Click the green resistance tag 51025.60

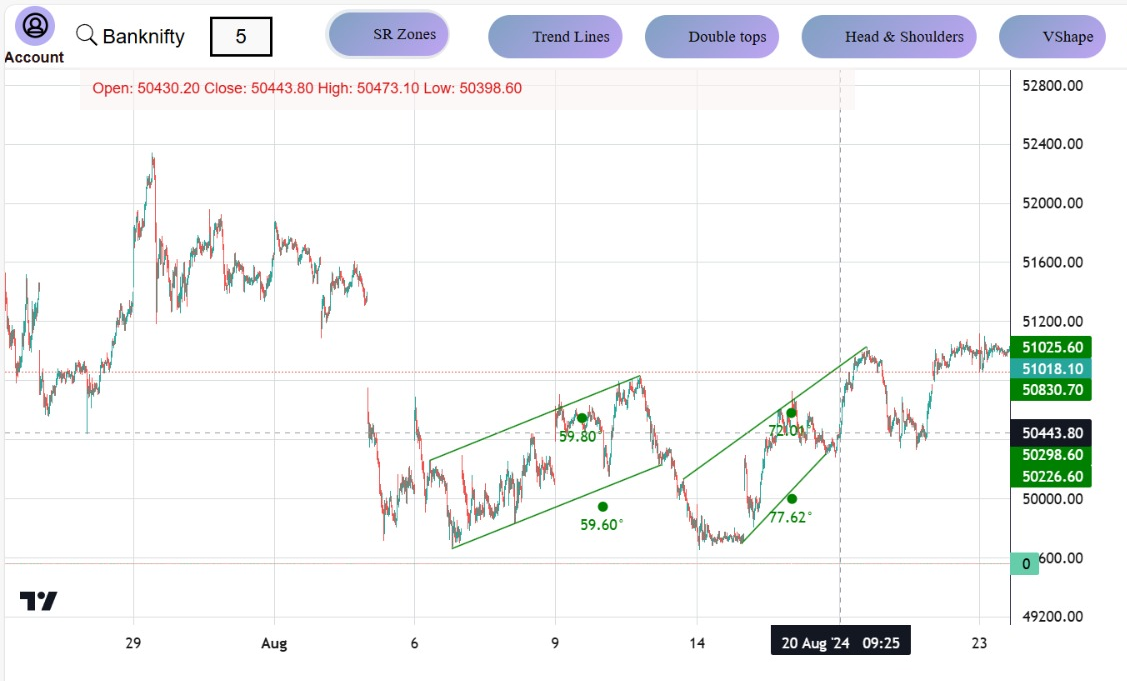click(1051, 347)
